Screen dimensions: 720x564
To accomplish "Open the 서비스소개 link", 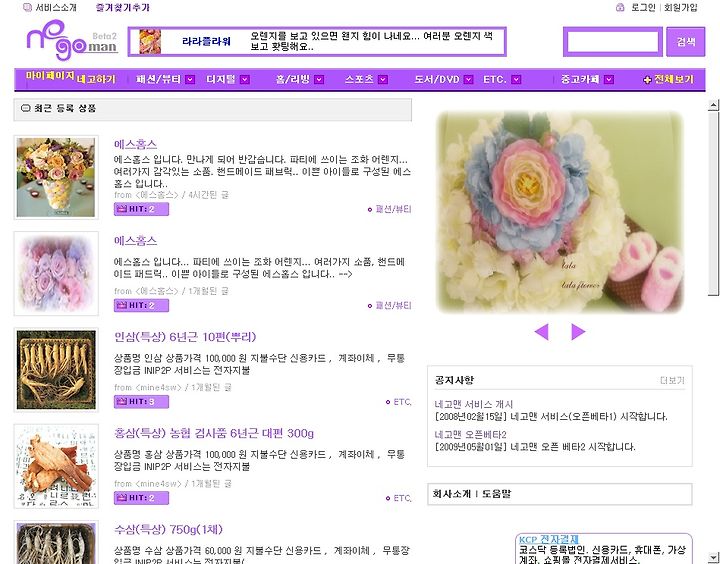I will coord(56,7).
